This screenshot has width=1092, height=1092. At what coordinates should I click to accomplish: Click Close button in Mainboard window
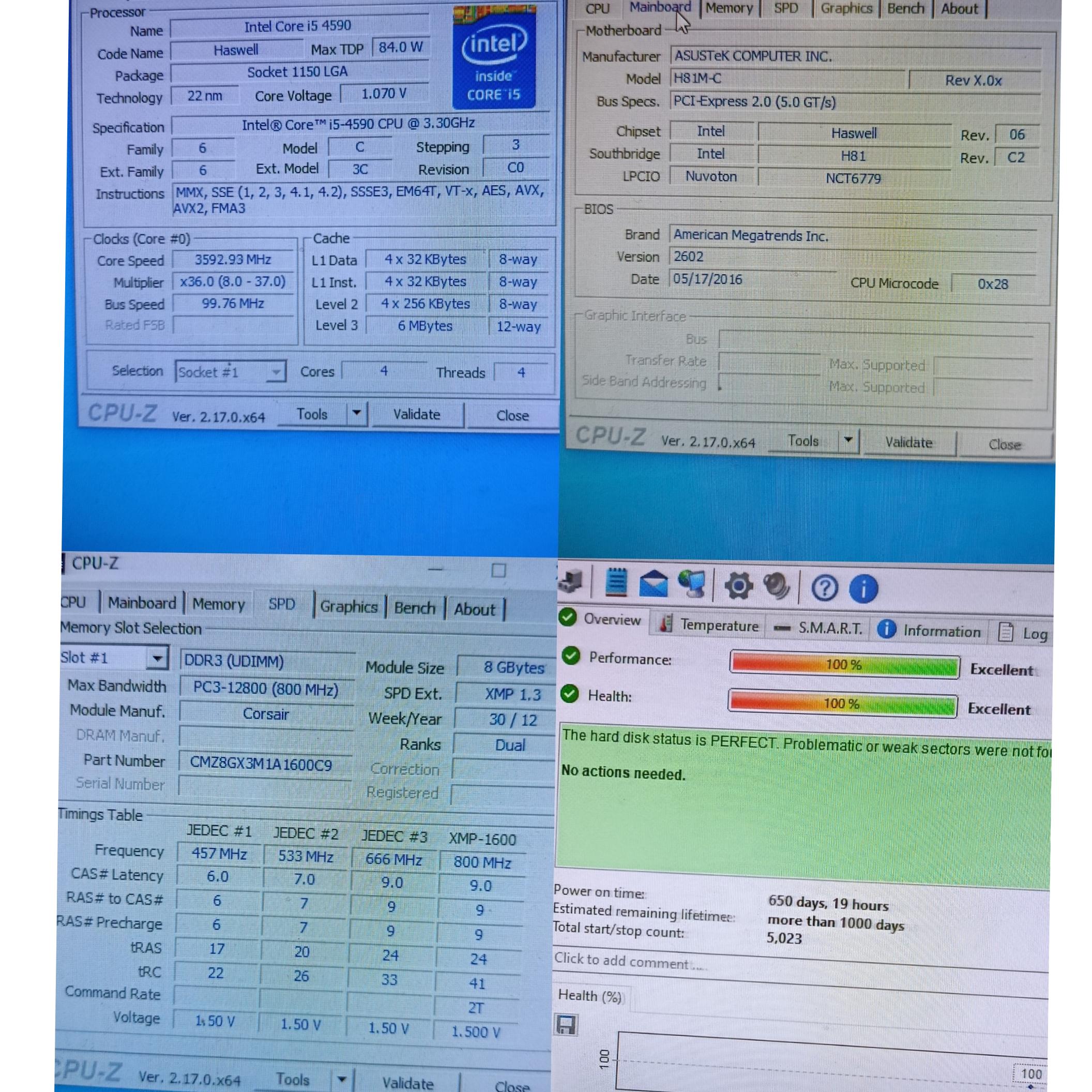point(1005,445)
